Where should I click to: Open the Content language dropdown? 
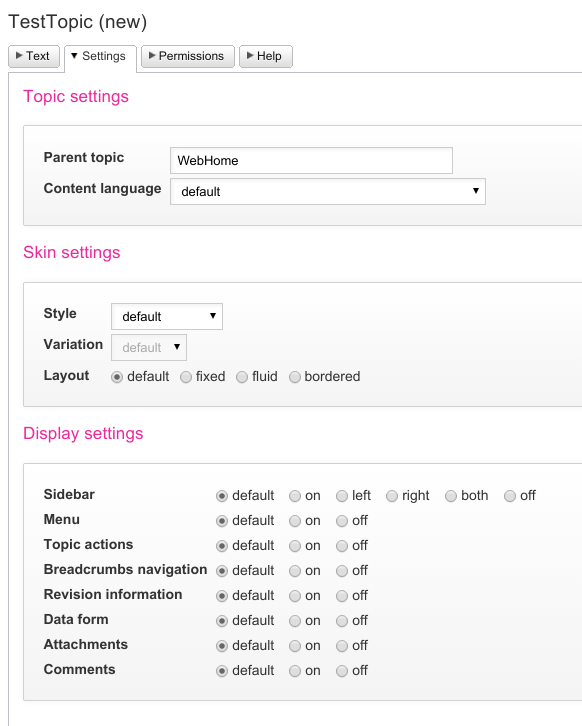(x=328, y=191)
